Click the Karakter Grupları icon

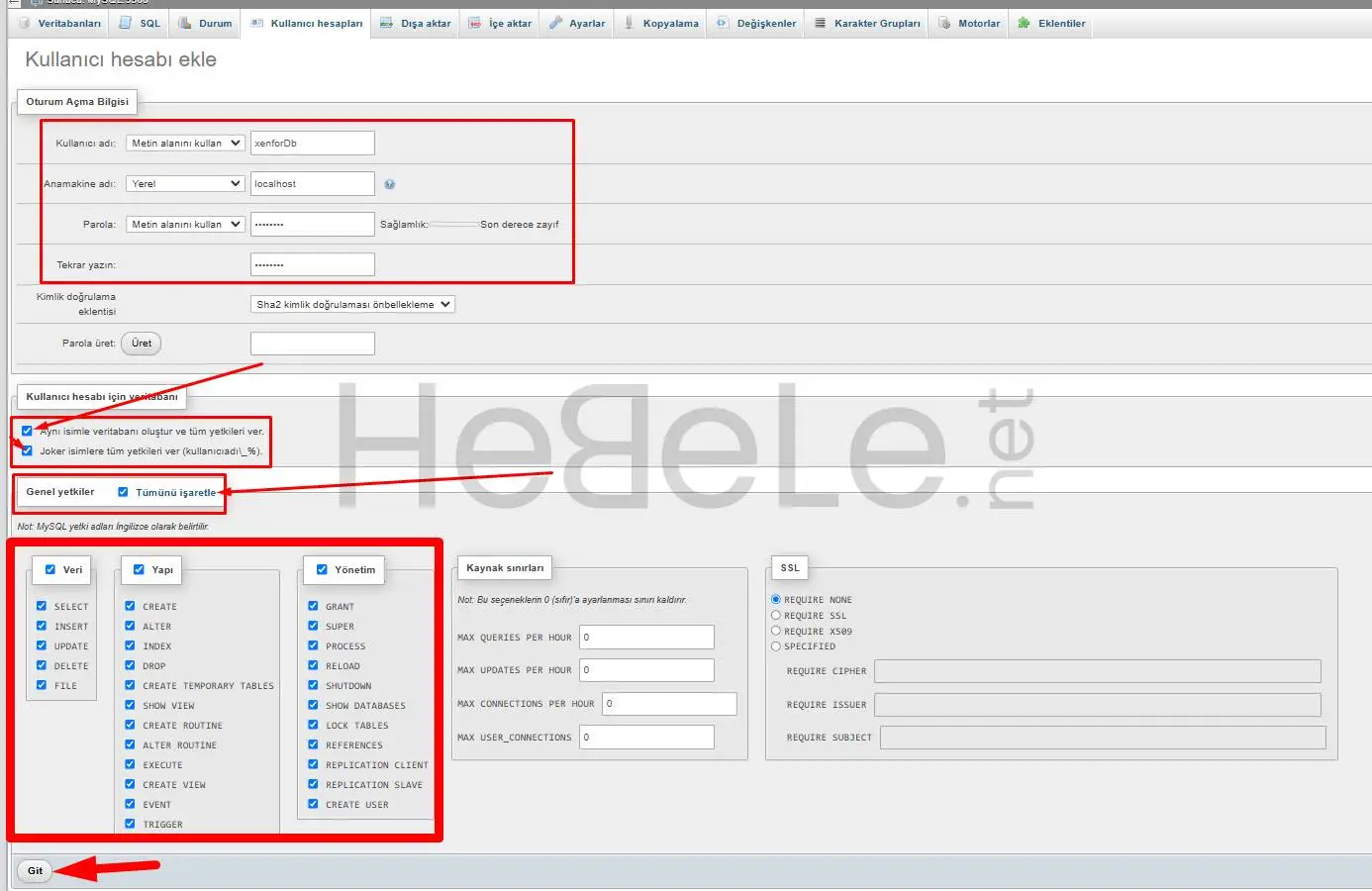(820, 23)
